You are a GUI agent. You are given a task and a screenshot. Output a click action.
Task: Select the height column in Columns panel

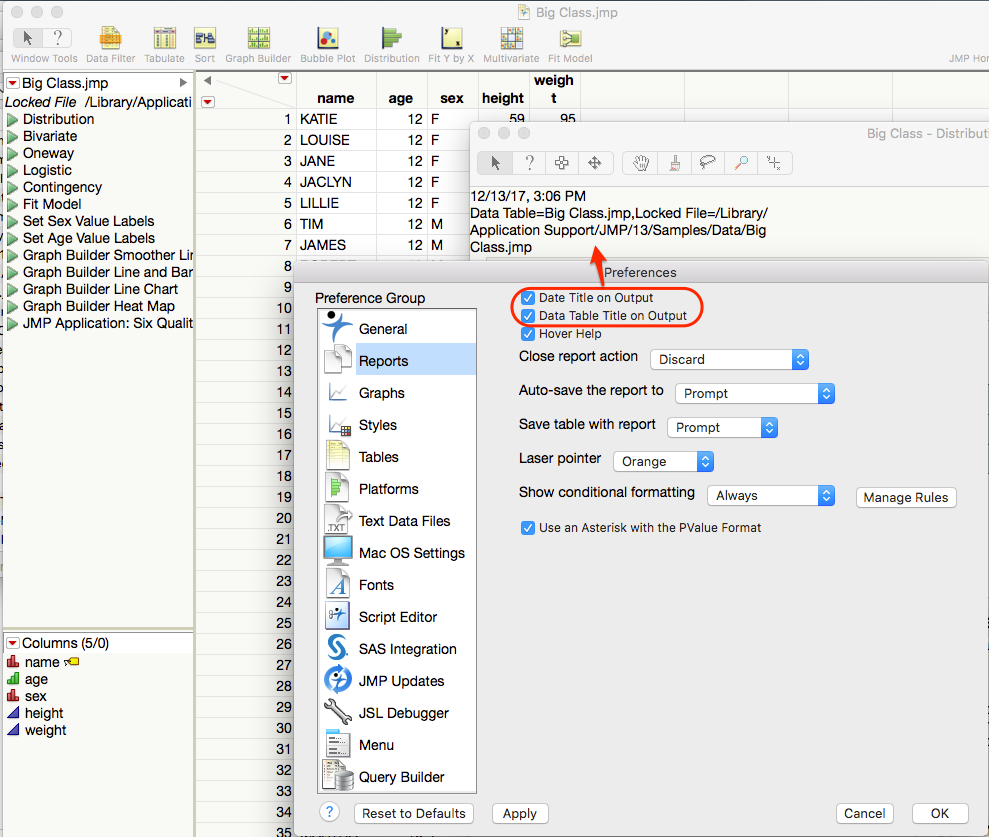tap(44, 713)
